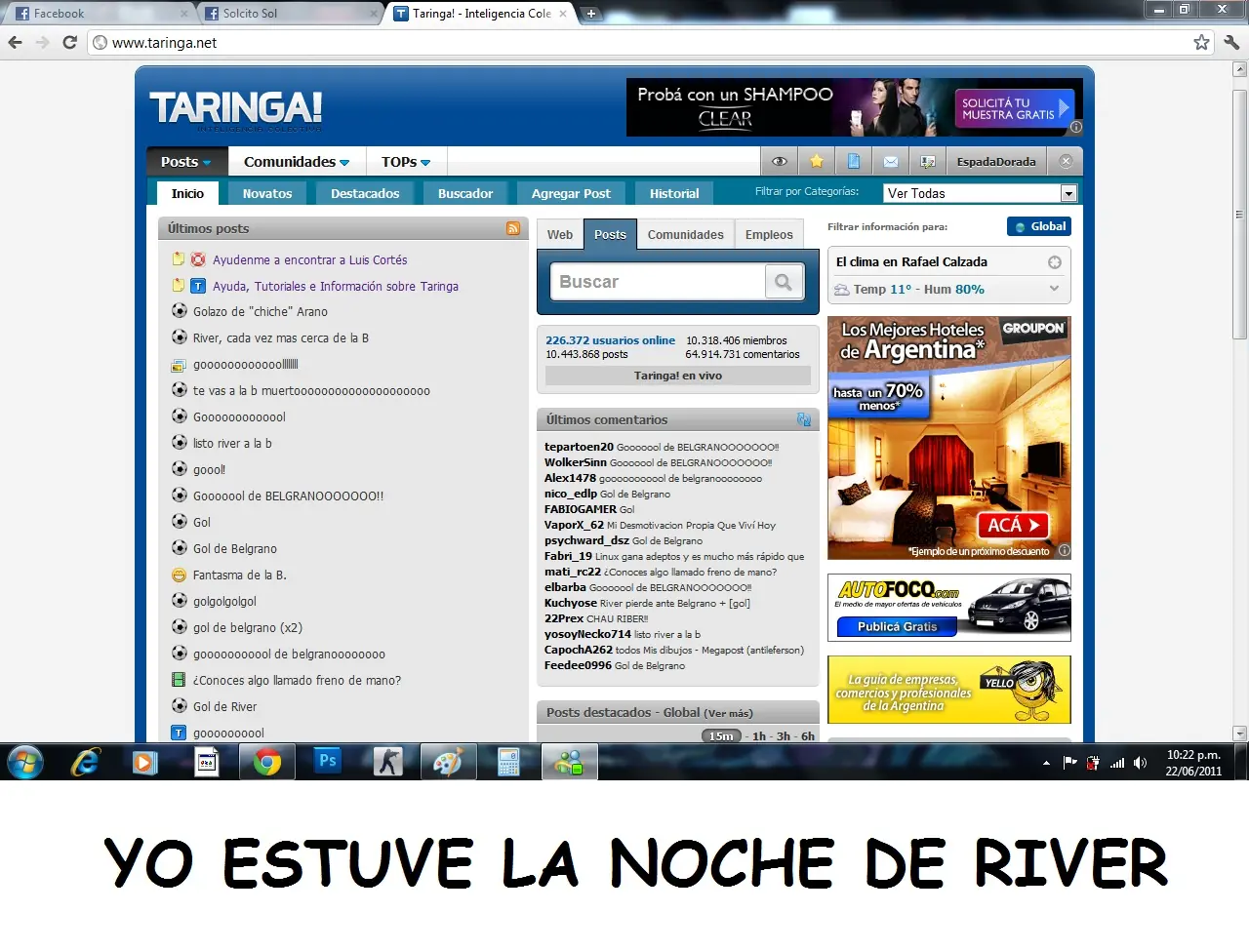Screen dimensions: 1249x952
Task: Select the Comunidades search tab
Action: tap(686, 235)
